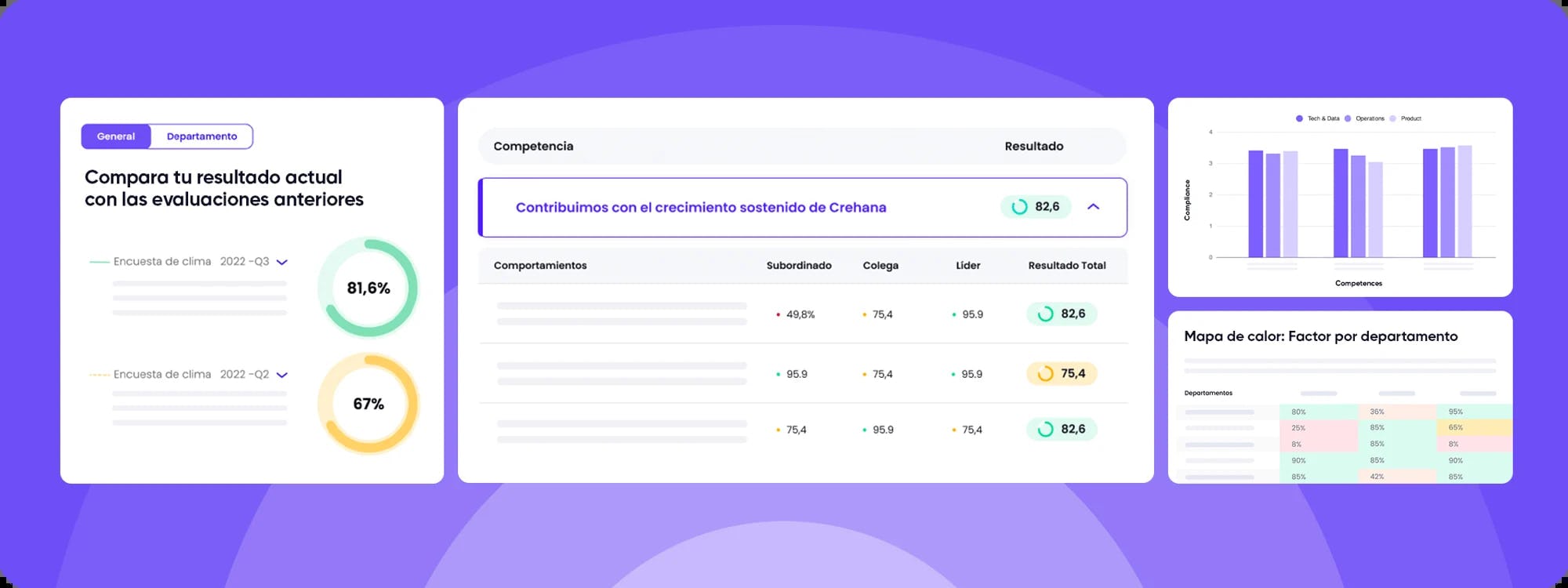Click the Resultado Total column header
This screenshot has height=588, width=1568.
tap(1066, 266)
